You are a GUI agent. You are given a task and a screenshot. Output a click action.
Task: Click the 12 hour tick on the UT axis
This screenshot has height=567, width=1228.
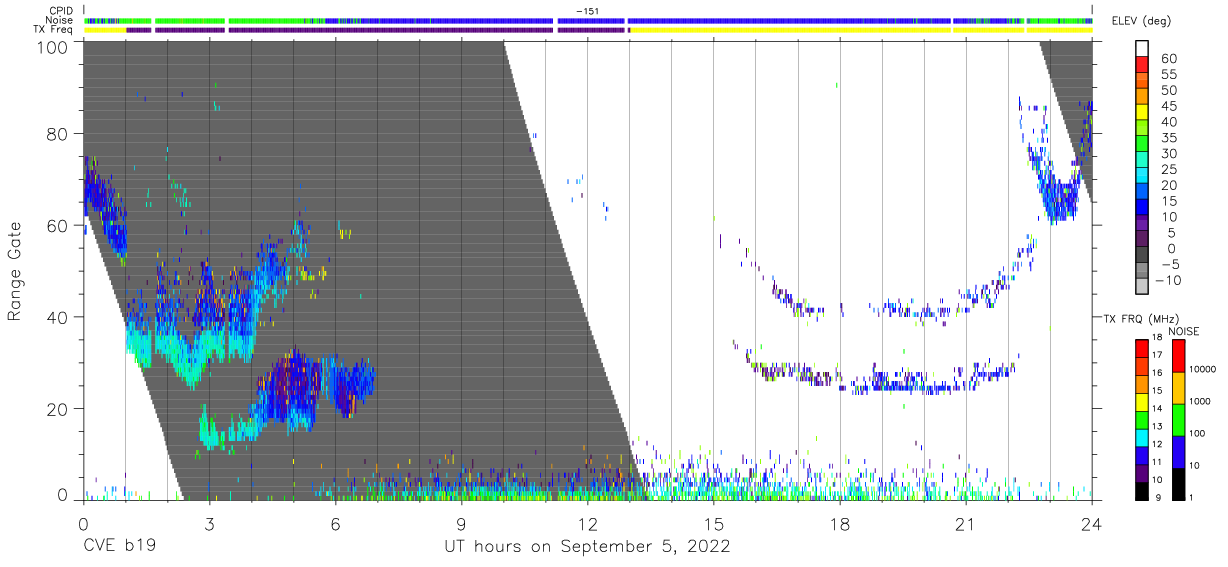coord(587,523)
